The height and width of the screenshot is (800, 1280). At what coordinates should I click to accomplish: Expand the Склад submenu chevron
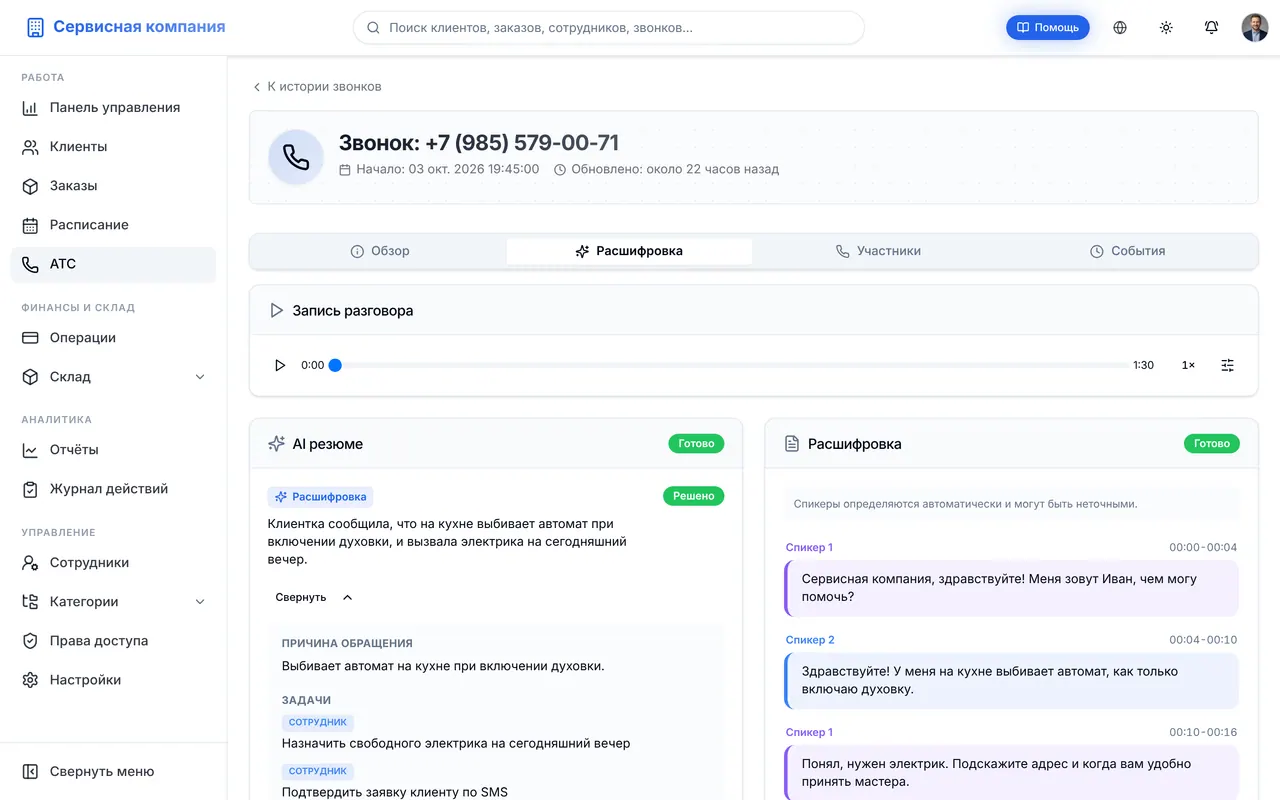pos(200,377)
